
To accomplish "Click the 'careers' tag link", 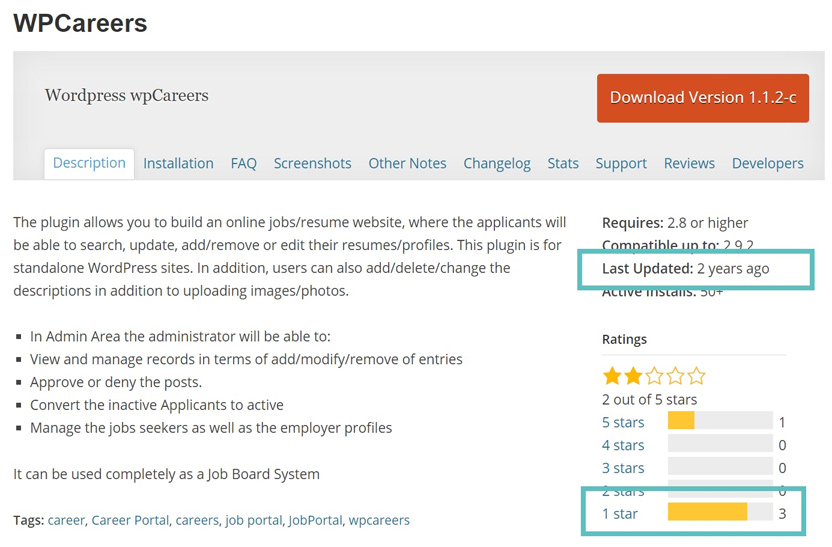I will point(197,520).
